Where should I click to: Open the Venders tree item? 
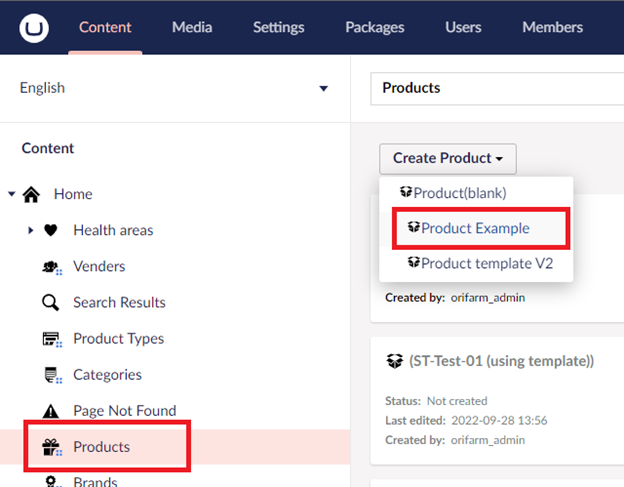click(99, 266)
